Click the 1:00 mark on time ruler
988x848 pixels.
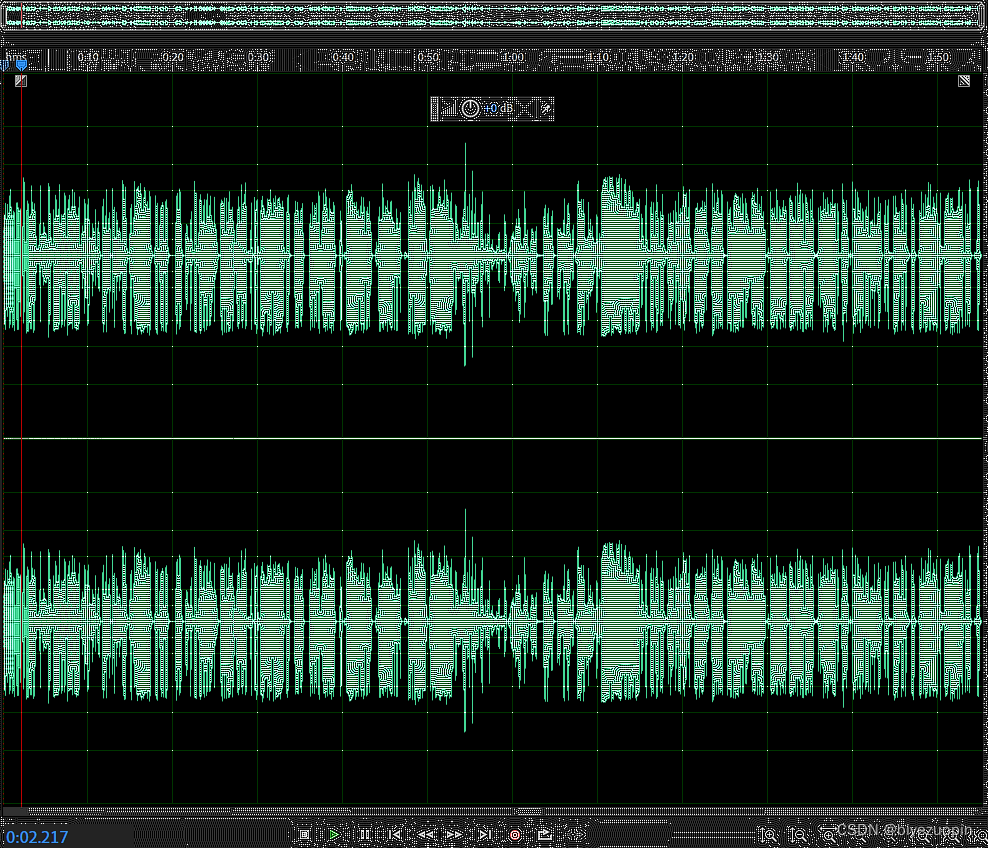tap(513, 57)
